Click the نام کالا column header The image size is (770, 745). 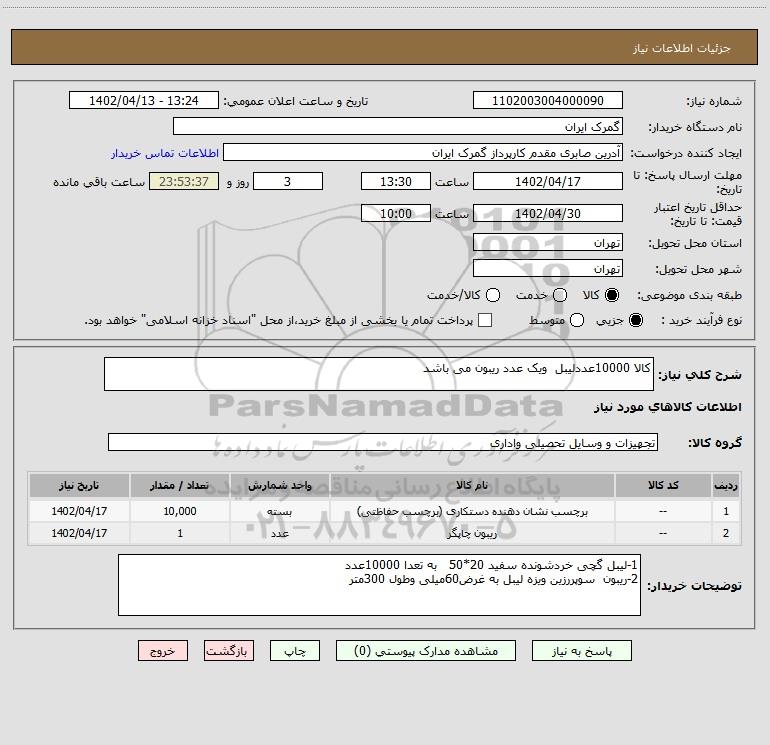click(x=472, y=485)
